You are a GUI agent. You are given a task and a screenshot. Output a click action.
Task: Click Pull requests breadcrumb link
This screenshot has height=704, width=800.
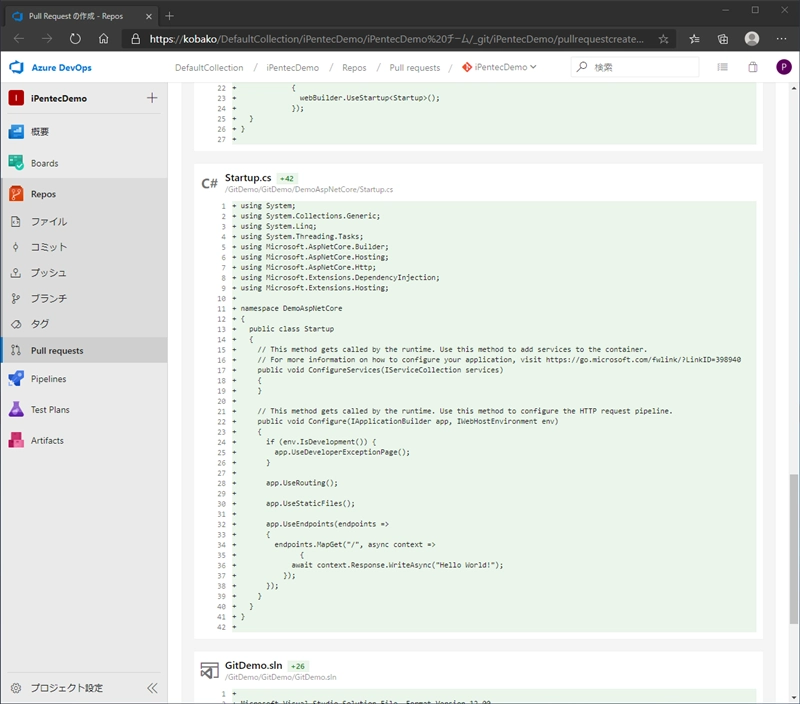coord(415,67)
